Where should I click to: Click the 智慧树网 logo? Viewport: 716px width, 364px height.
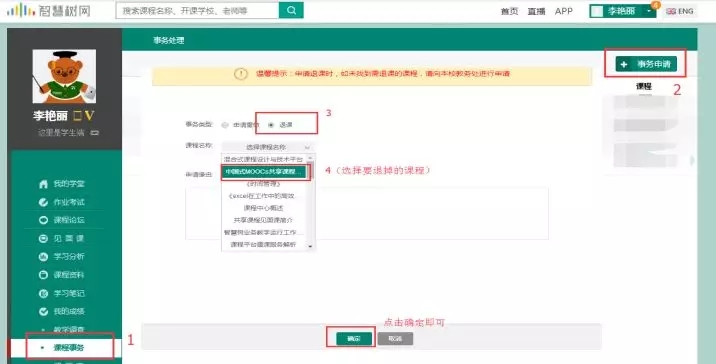(48, 10)
